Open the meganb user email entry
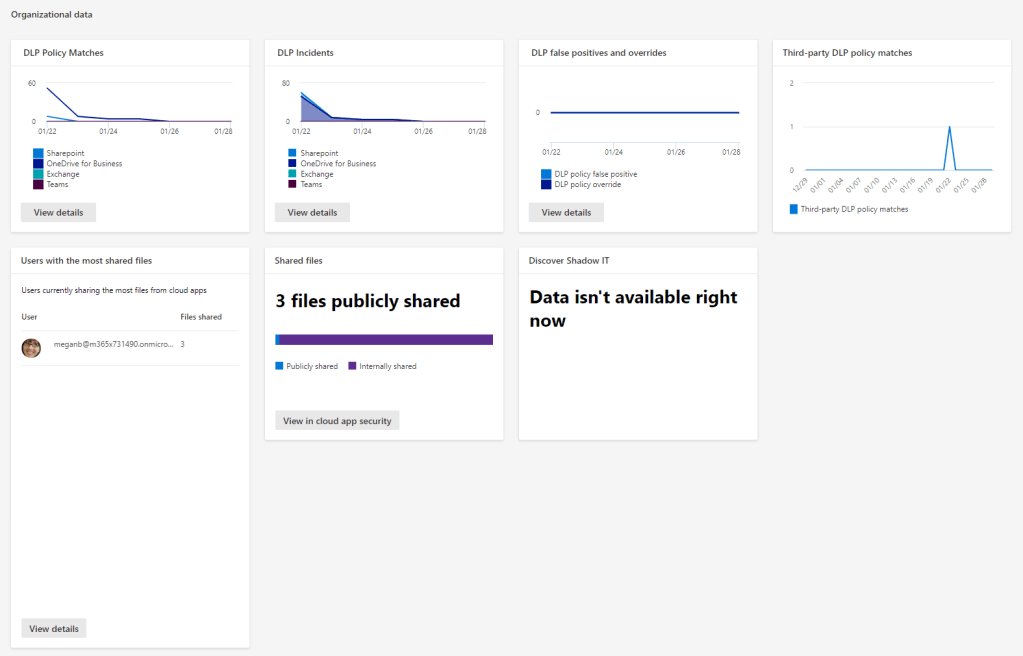 coord(113,344)
